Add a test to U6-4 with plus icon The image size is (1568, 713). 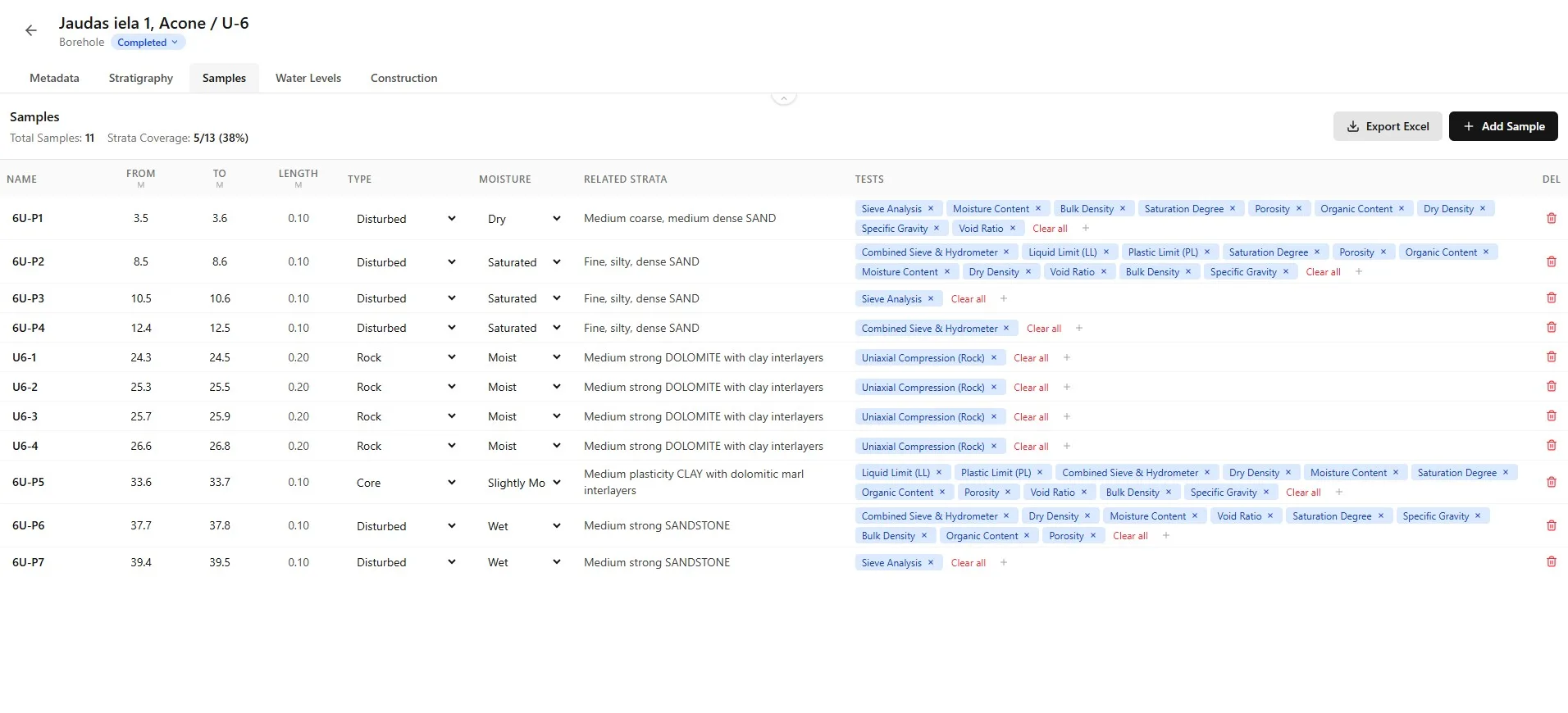click(x=1067, y=447)
